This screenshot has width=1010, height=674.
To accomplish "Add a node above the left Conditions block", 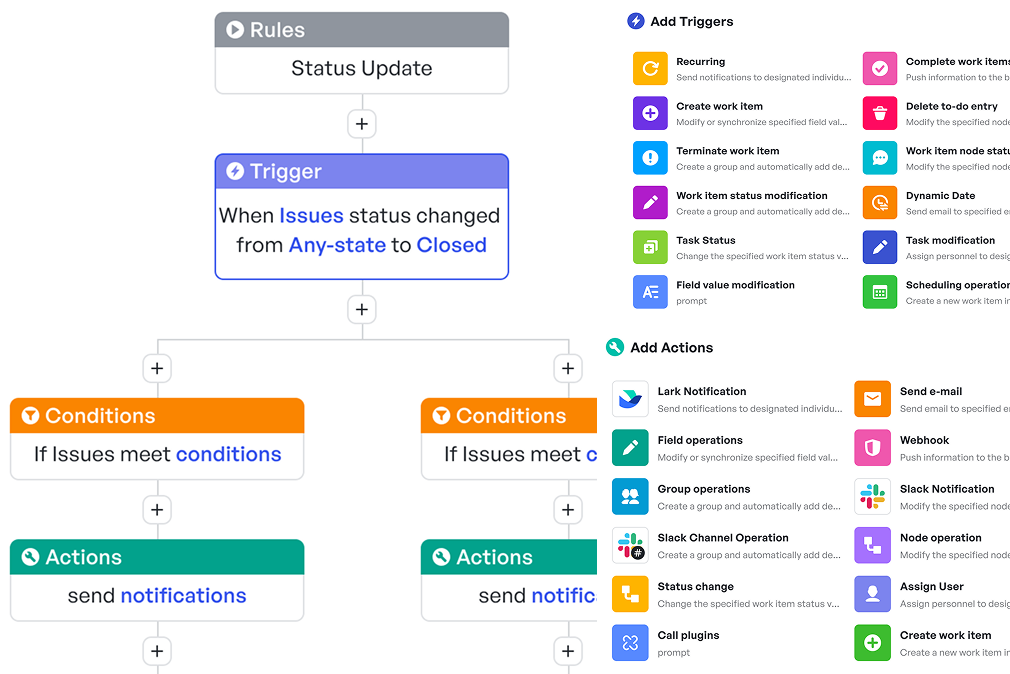I will tap(157, 369).
